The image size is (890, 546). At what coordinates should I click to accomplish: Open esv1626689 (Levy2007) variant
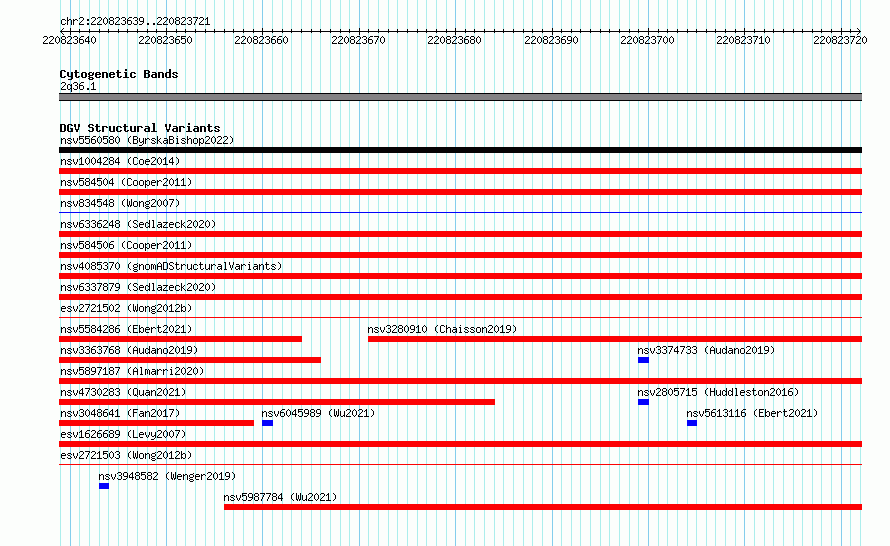[x=123, y=434]
